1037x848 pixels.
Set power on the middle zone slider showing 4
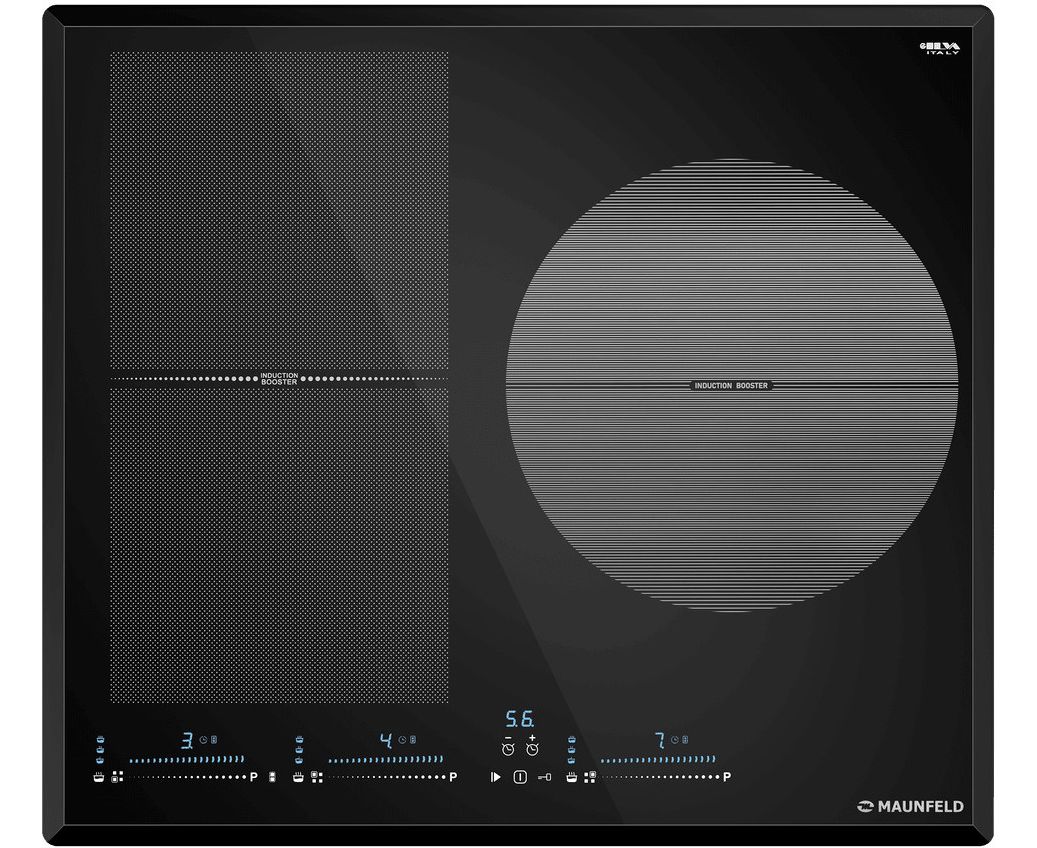(385, 760)
